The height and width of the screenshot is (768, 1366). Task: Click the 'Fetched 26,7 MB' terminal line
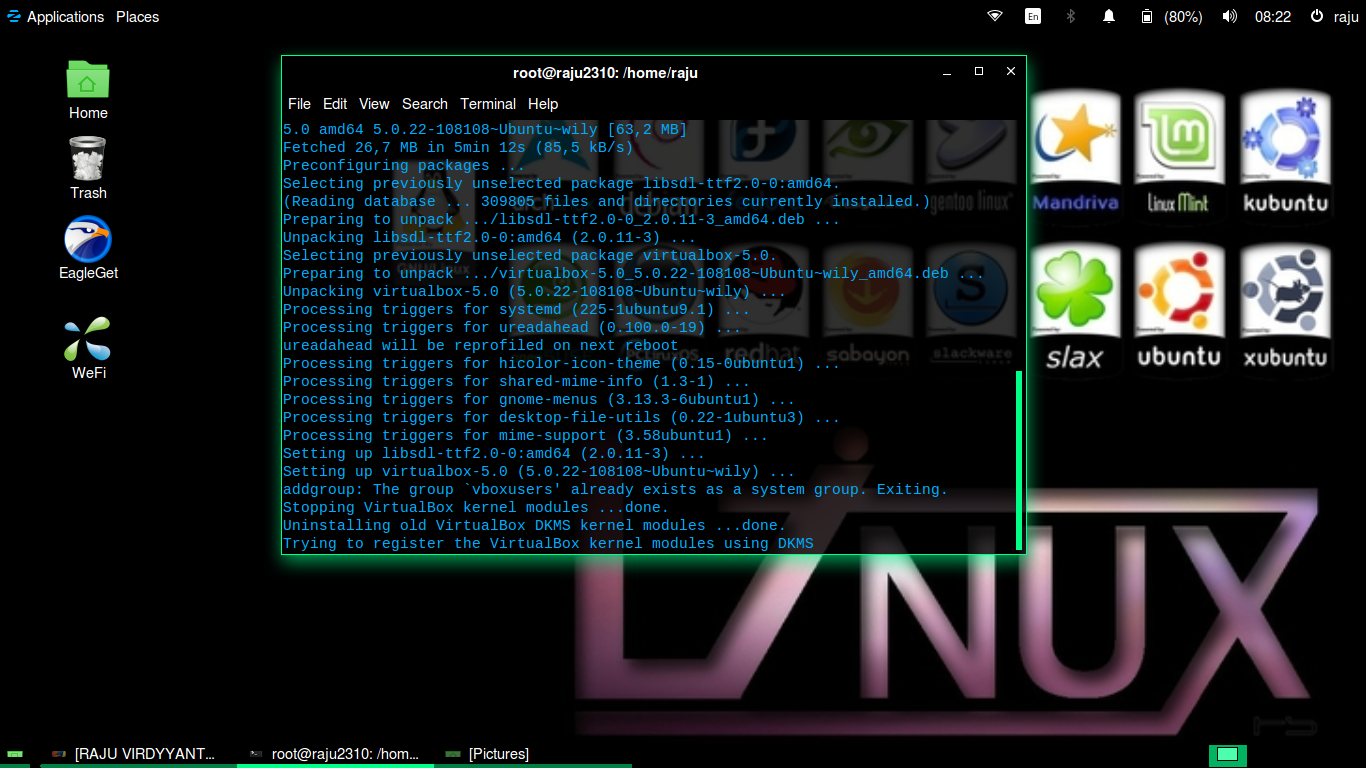click(x=458, y=148)
